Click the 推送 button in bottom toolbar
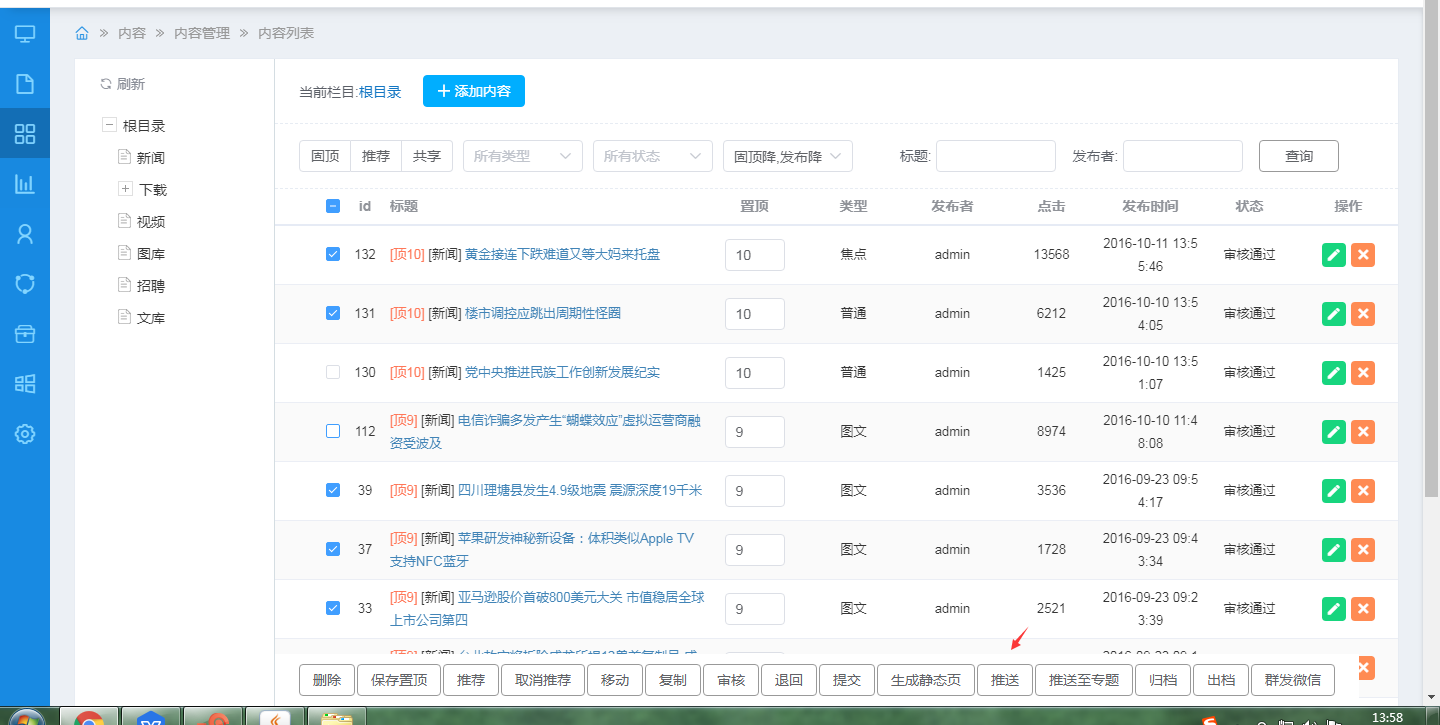 click(x=1005, y=680)
